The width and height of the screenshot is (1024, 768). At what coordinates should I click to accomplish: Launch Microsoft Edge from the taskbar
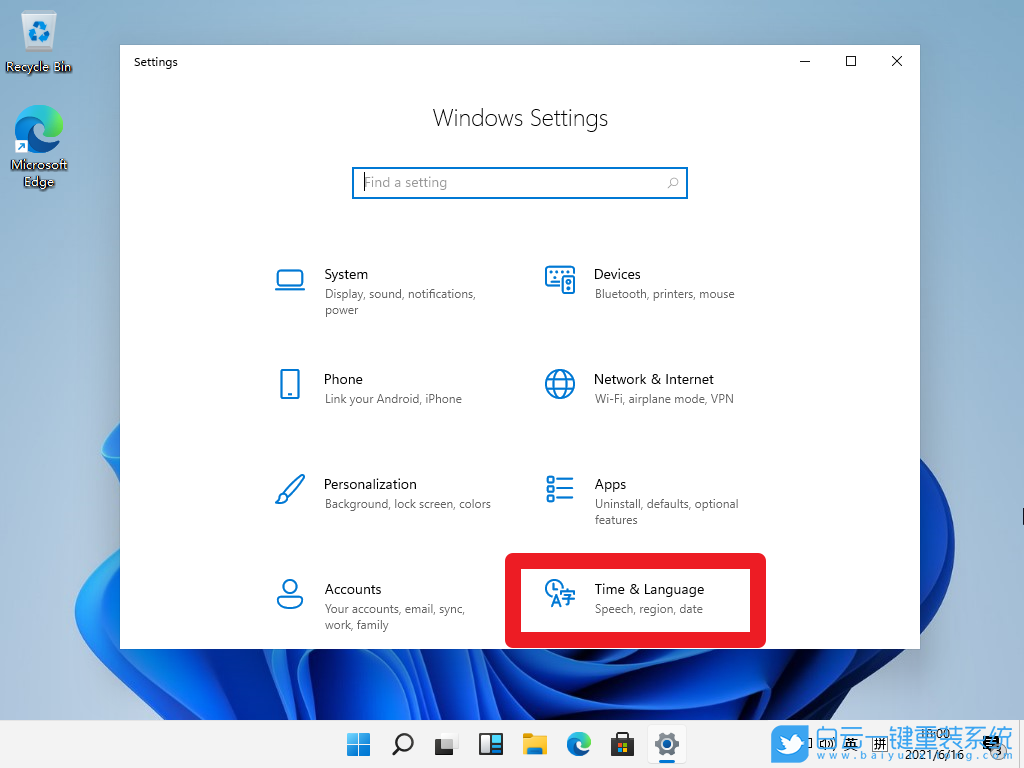point(579,745)
